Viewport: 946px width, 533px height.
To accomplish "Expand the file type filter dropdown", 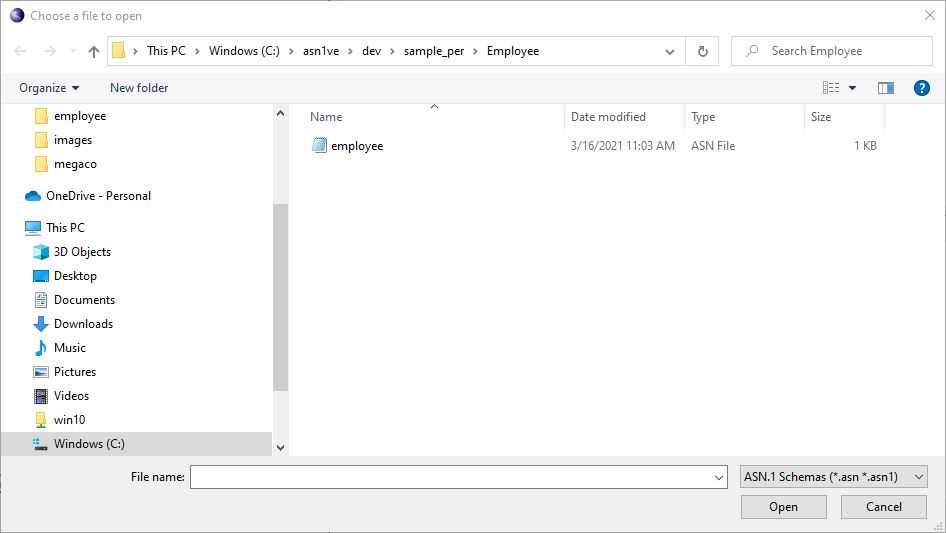I will pos(920,478).
